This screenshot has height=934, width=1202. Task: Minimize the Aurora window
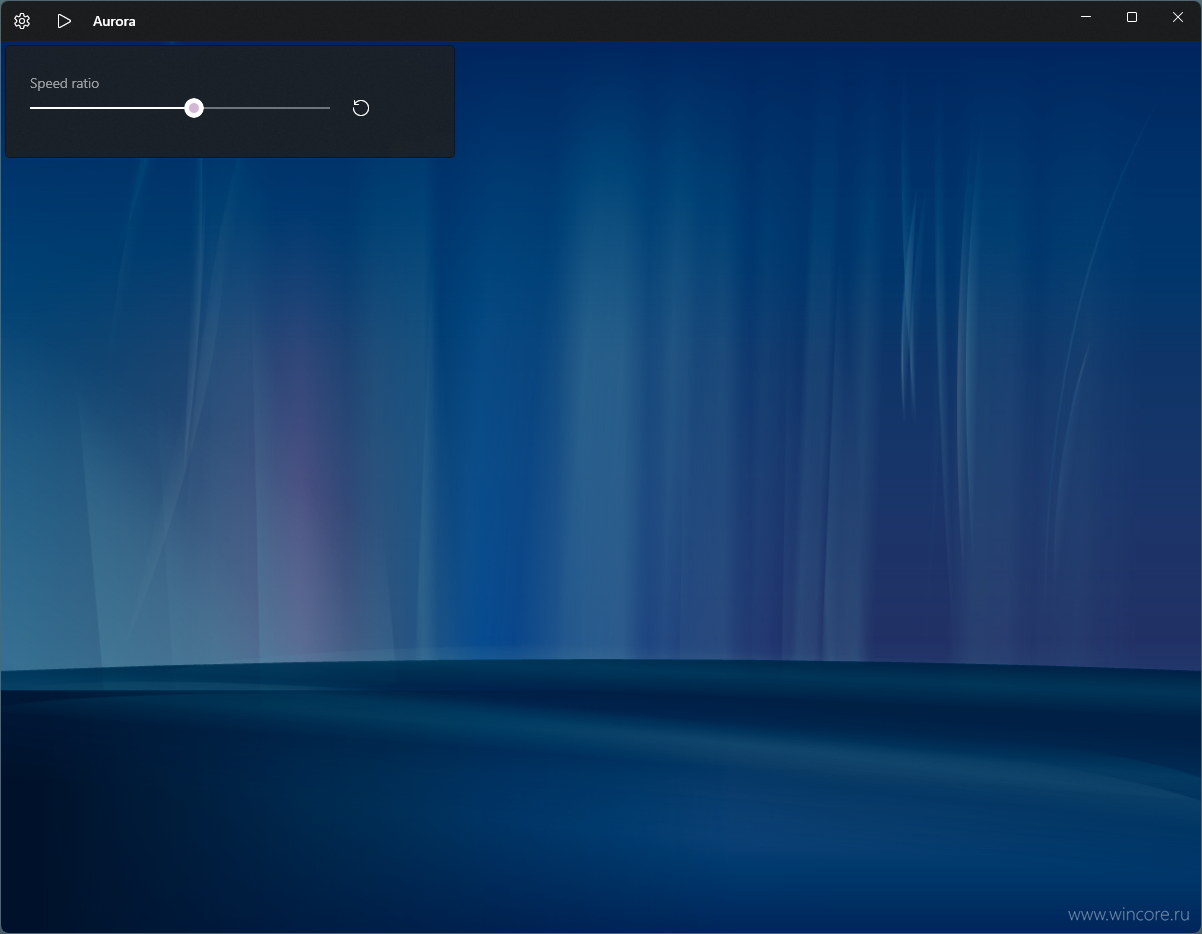click(1086, 17)
